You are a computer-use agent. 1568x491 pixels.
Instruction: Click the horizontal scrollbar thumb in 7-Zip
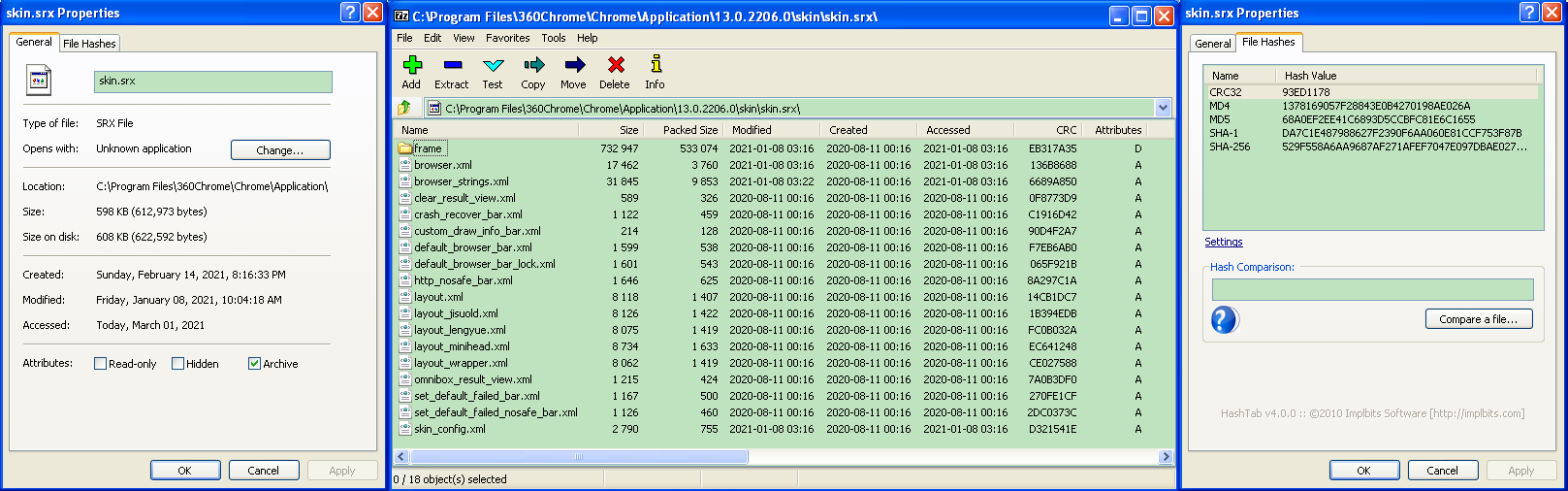coord(579,456)
